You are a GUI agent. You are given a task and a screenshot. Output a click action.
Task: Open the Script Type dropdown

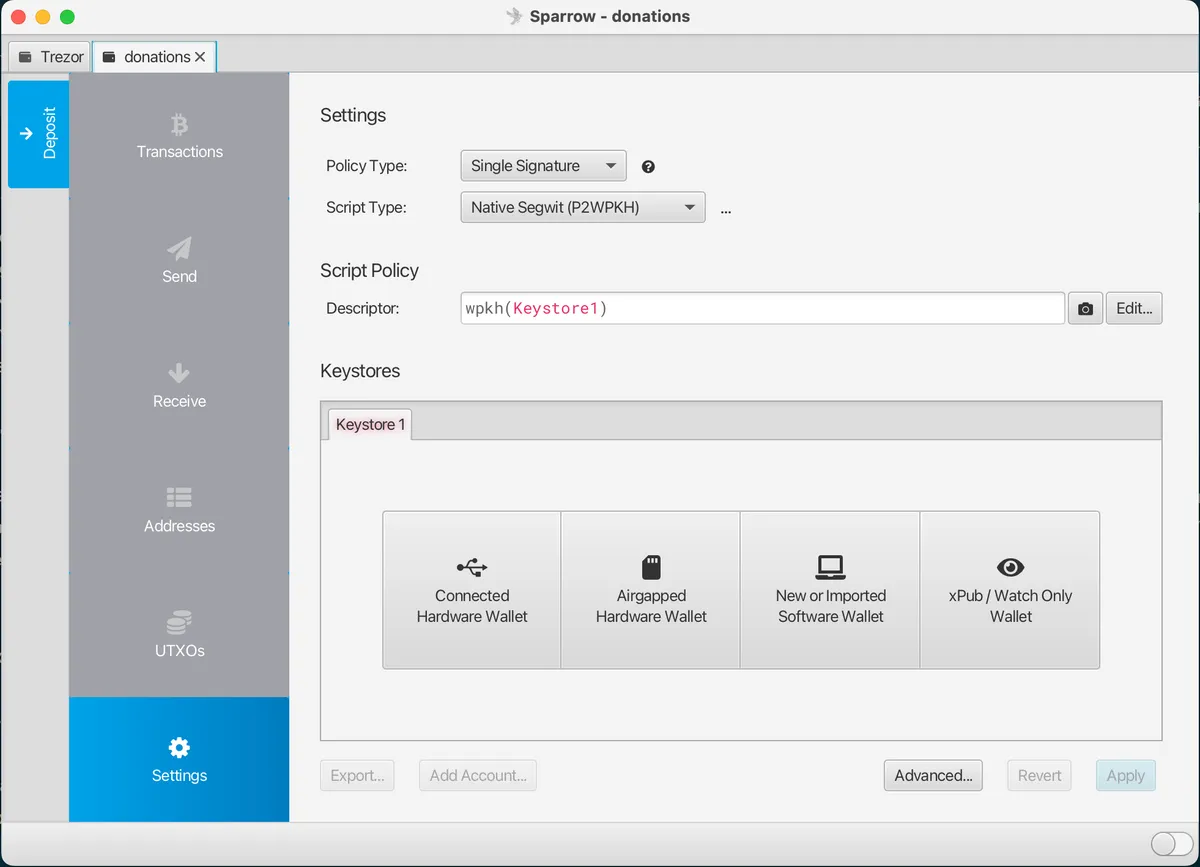click(x=582, y=208)
